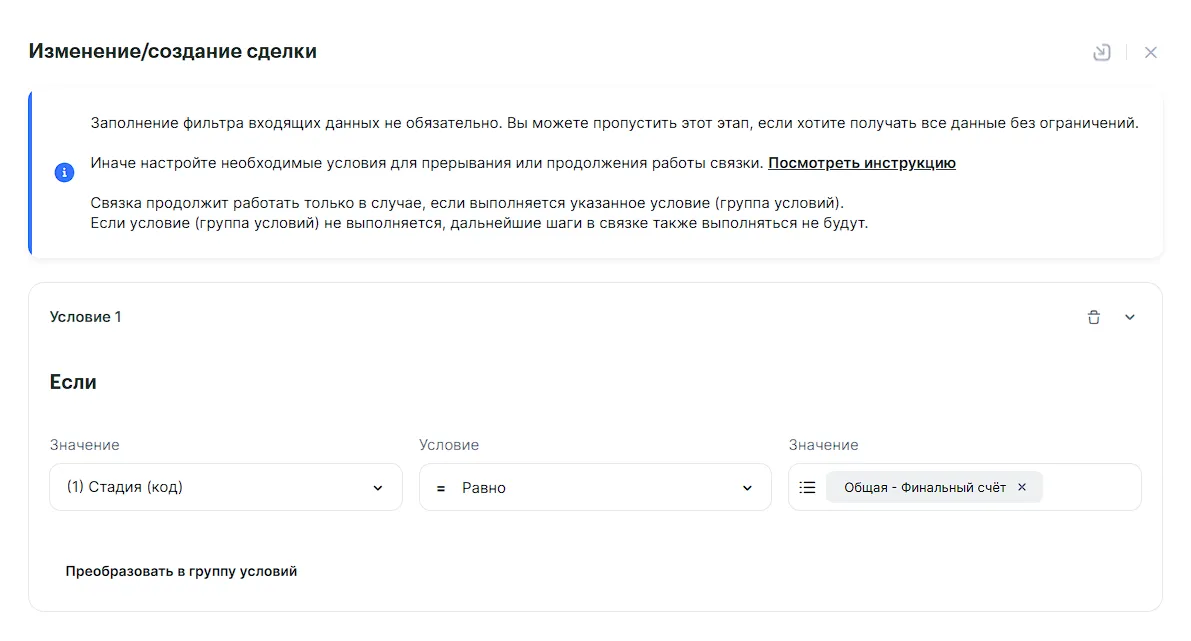The image size is (1191, 641).
Task: Open the list icon in value field
Action: (x=808, y=487)
